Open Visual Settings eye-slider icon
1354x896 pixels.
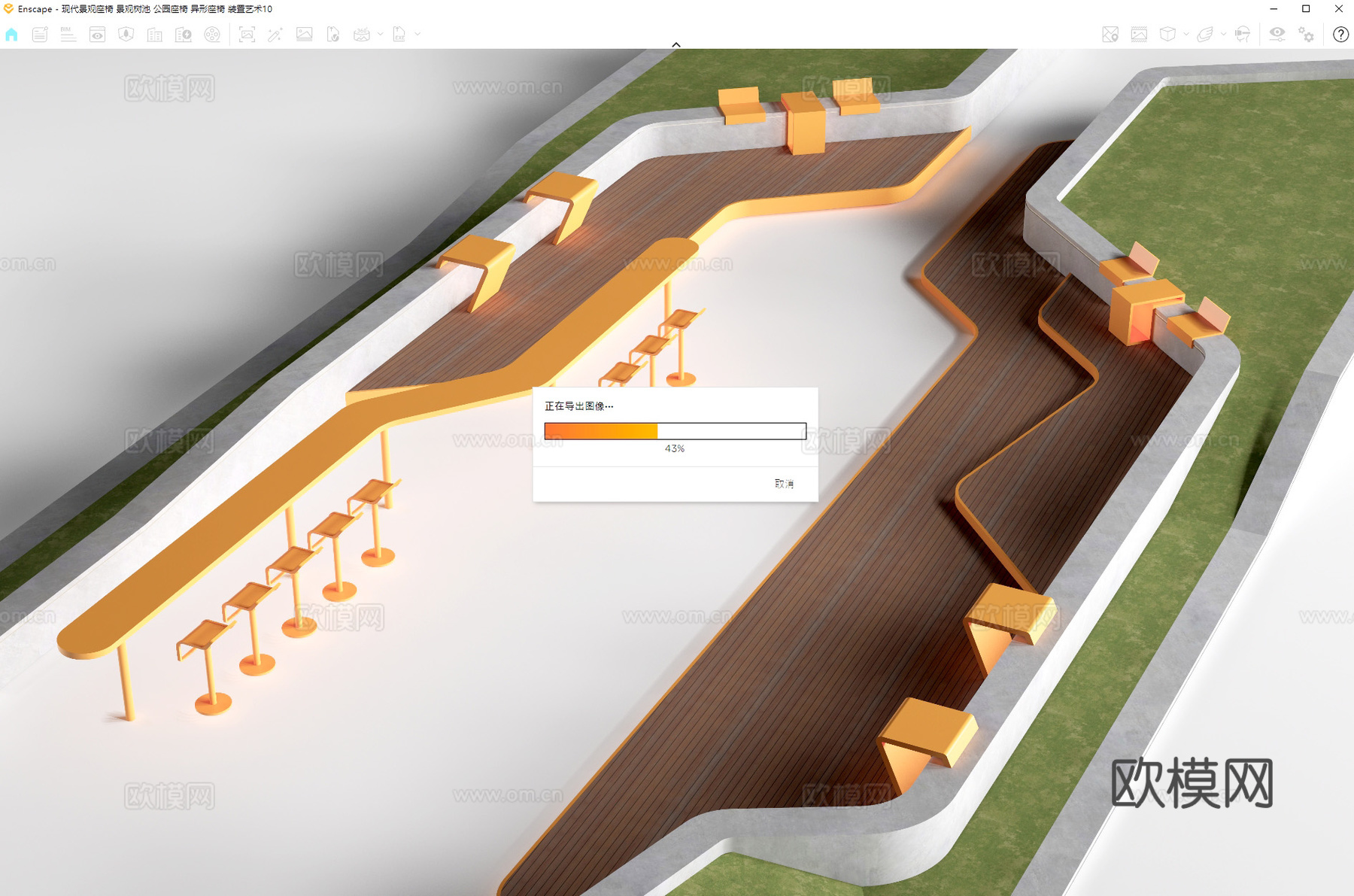click(x=1277, y=35)
